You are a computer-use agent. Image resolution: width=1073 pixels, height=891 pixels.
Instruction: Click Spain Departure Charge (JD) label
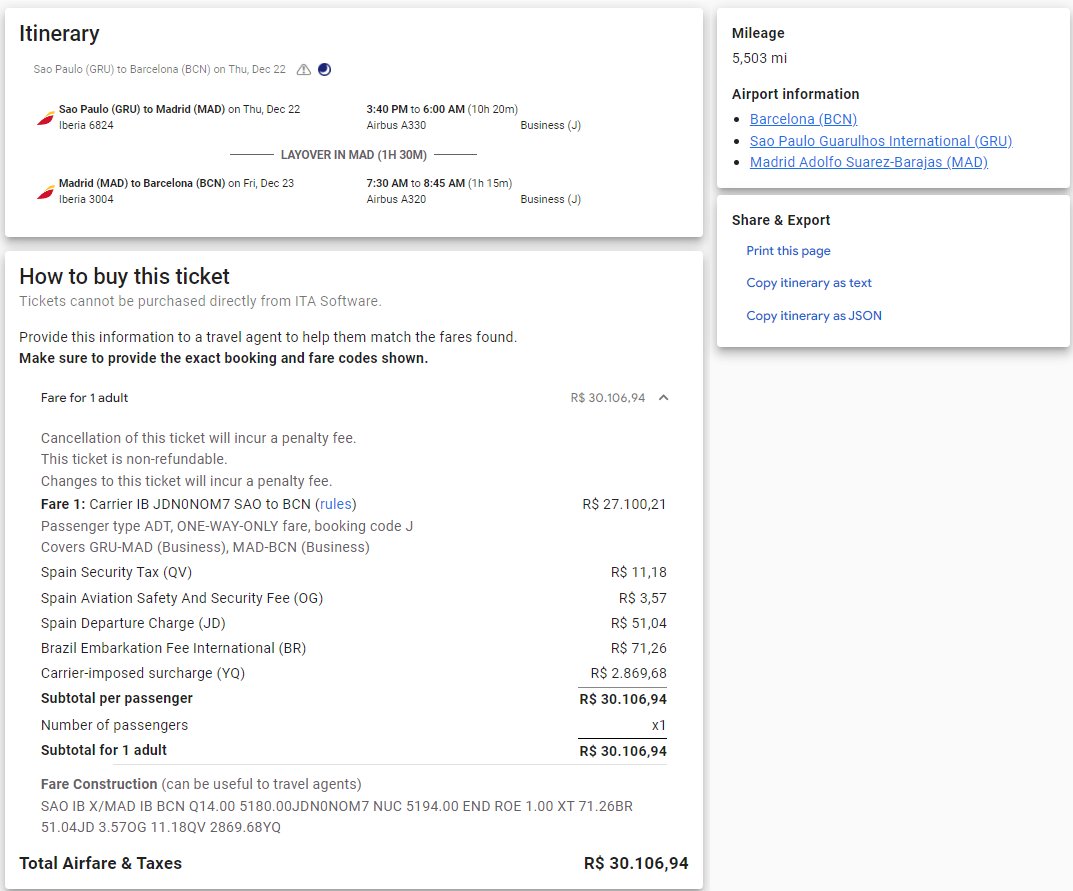point(133,623)
